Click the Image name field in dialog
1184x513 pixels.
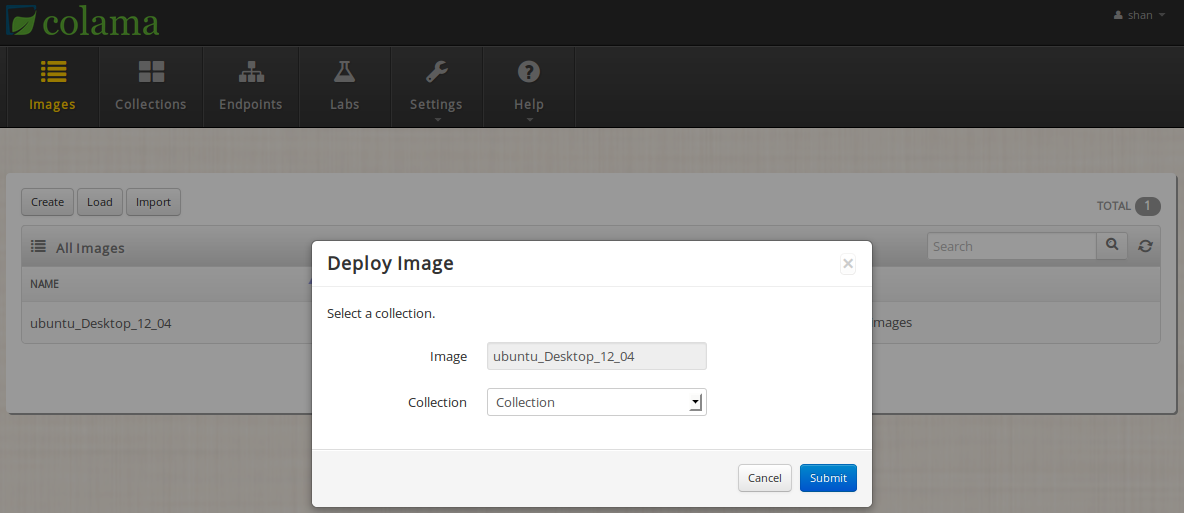(597, 356)
